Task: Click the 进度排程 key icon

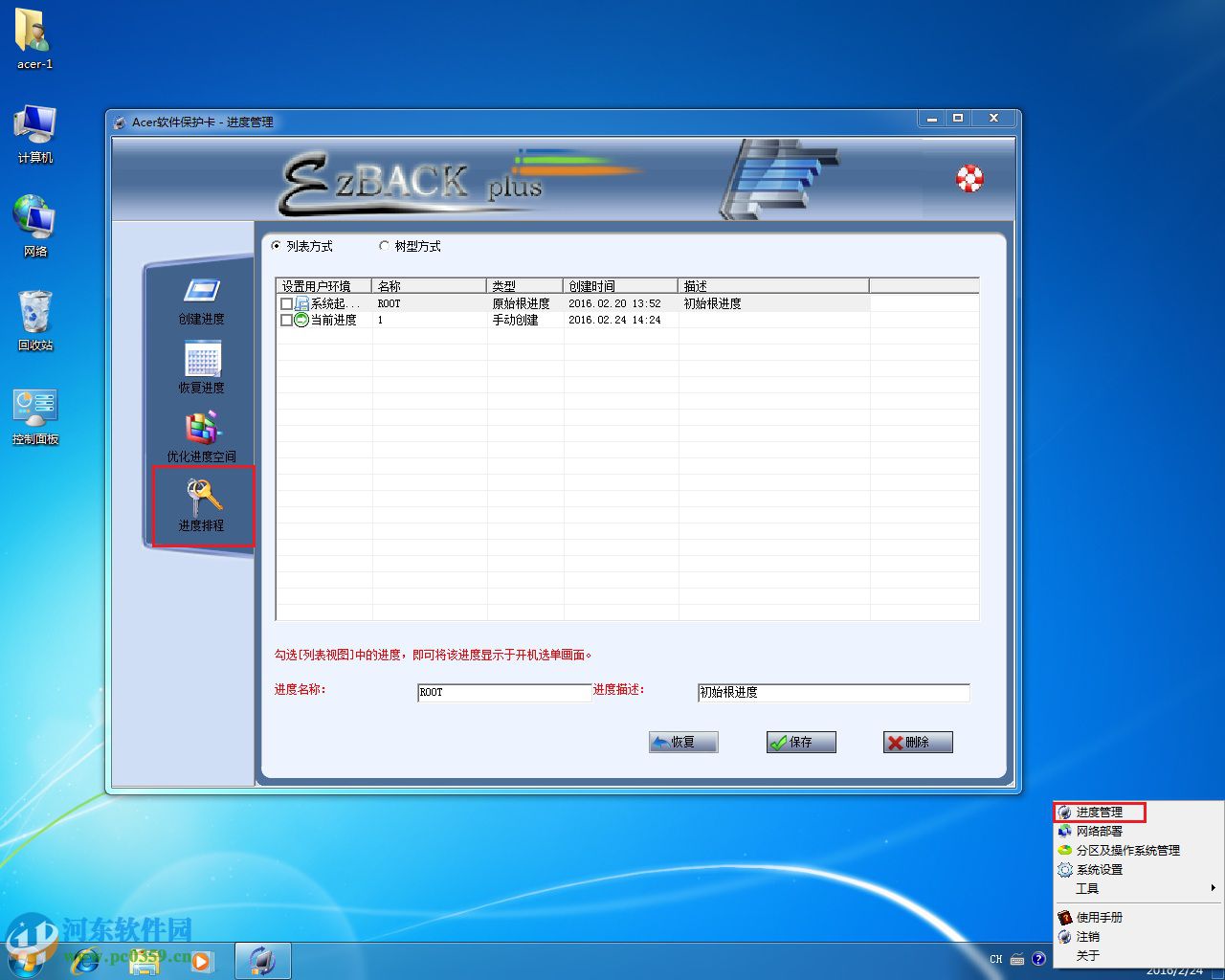Action: coord(203,498)
